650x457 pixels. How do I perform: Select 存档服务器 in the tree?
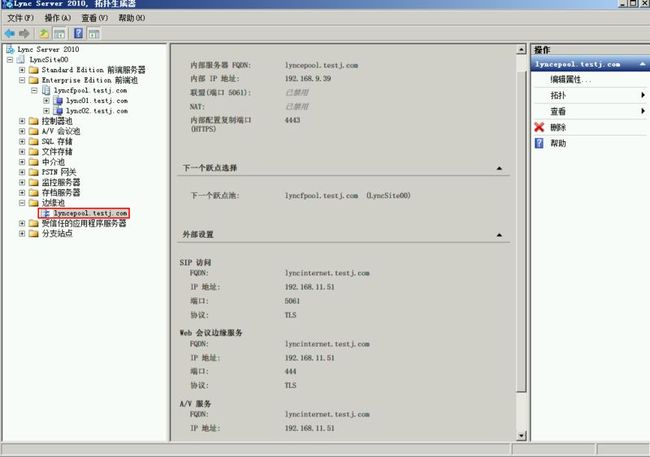(61, 192)
